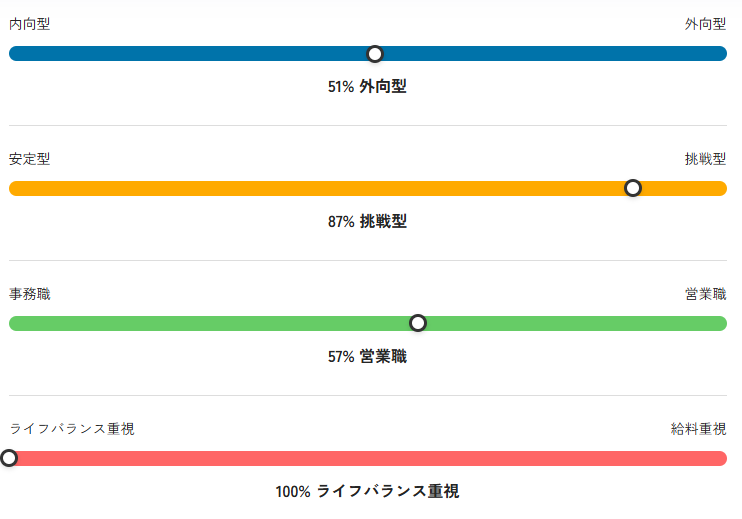
Task: Click the blue slider handle at 51%
Action: [x=375, y=54]
